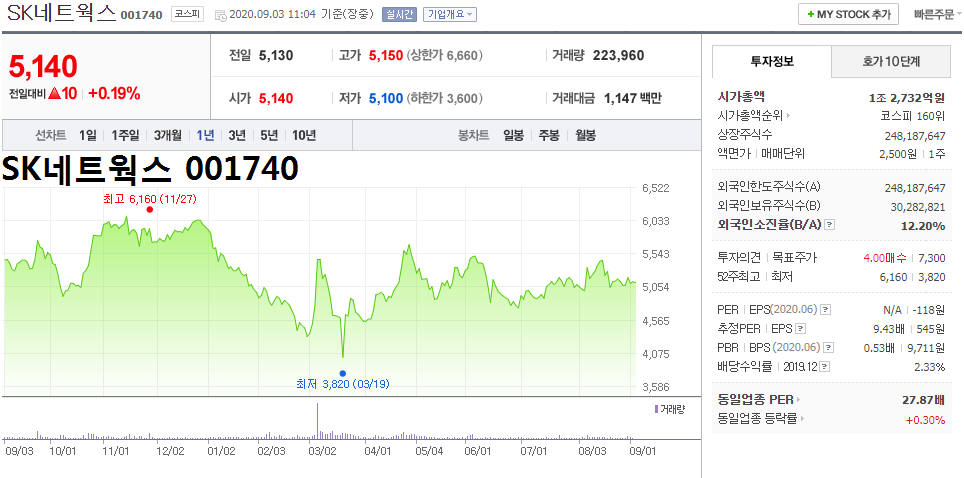The image size is (964, 478).
Task: Open help icon next to 배당수익률 2019.12
Action: click(824, 367)
